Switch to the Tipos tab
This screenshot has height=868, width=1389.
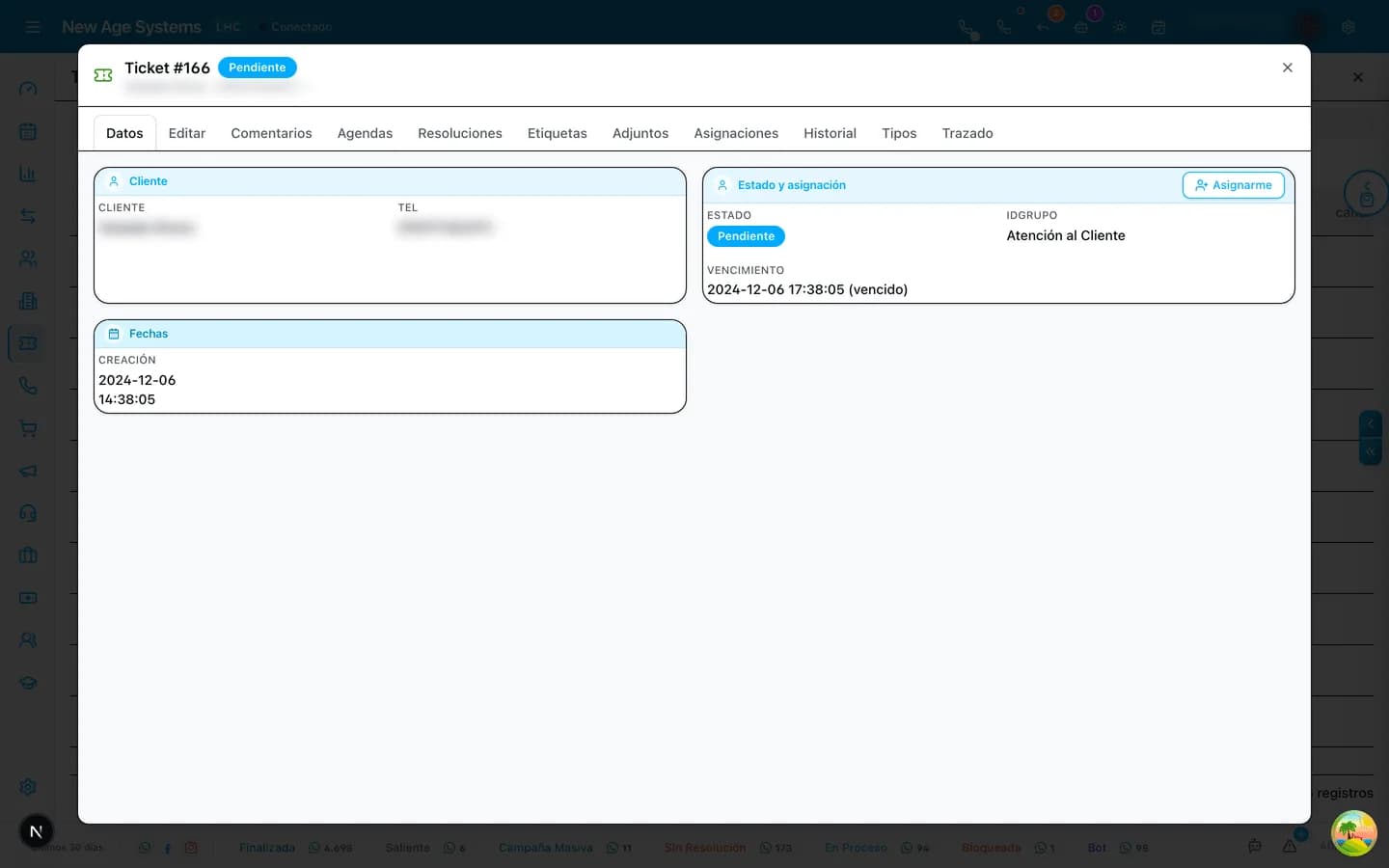(x=899, y=133)
